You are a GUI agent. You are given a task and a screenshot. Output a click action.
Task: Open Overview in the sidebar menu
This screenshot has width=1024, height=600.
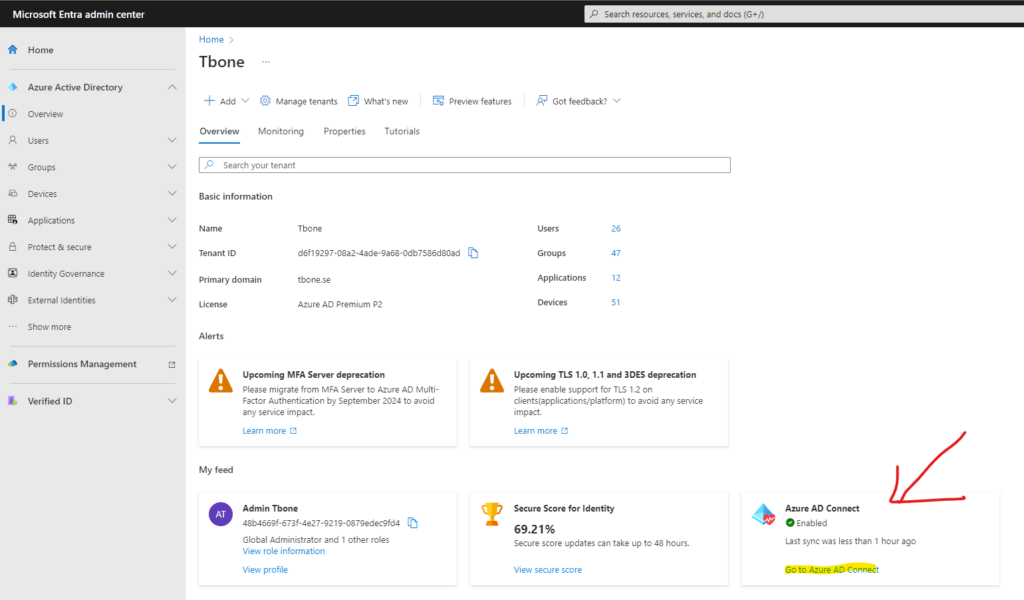[x=45, y=114]
